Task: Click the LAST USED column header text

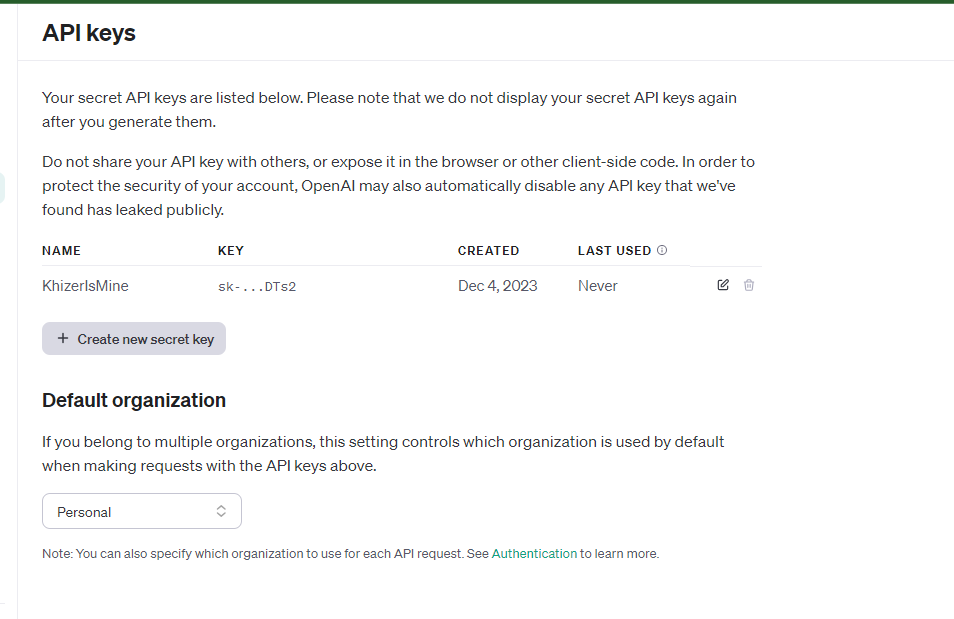Action: 614,251
